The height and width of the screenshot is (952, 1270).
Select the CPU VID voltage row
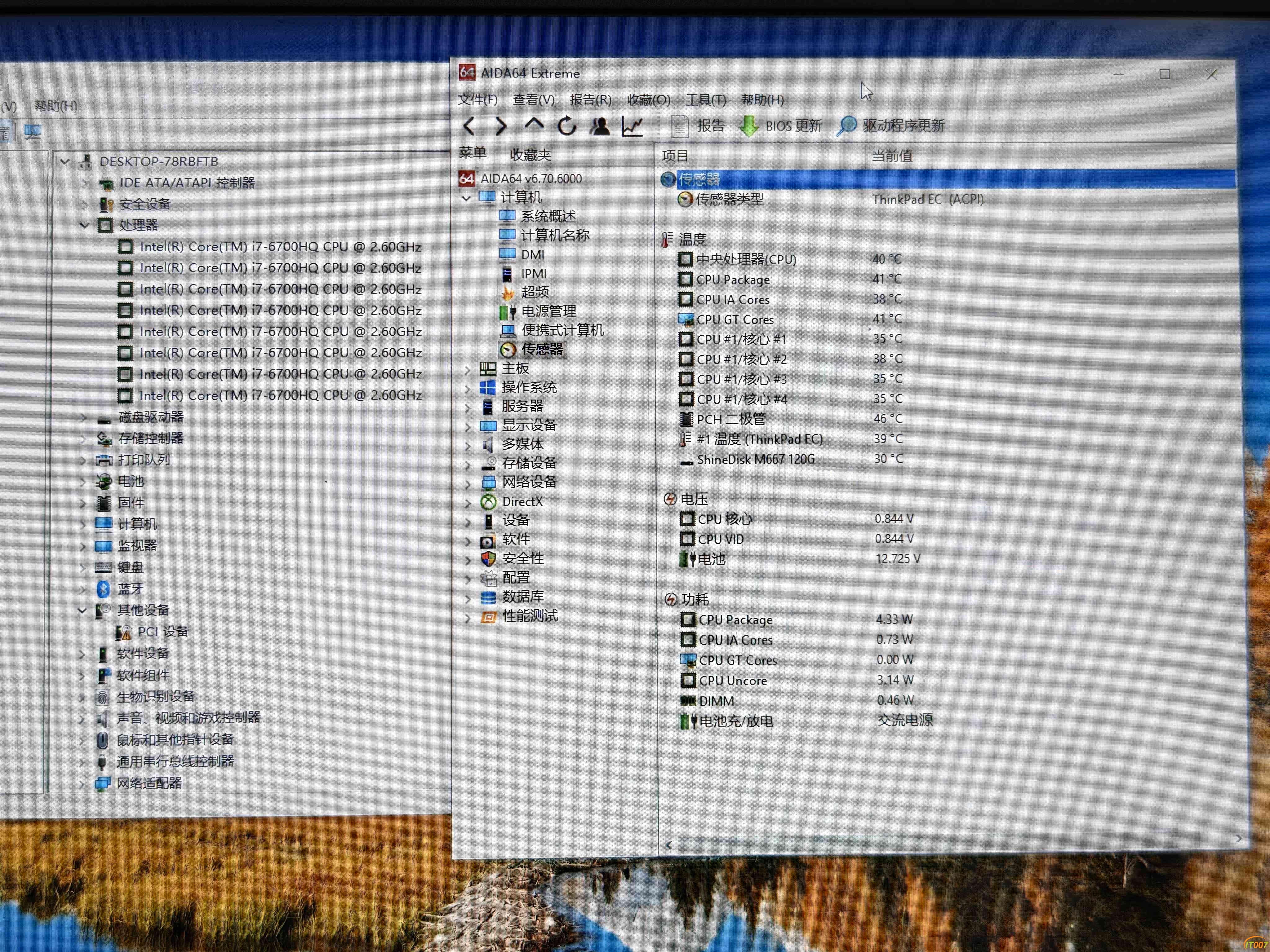[797, 539]
